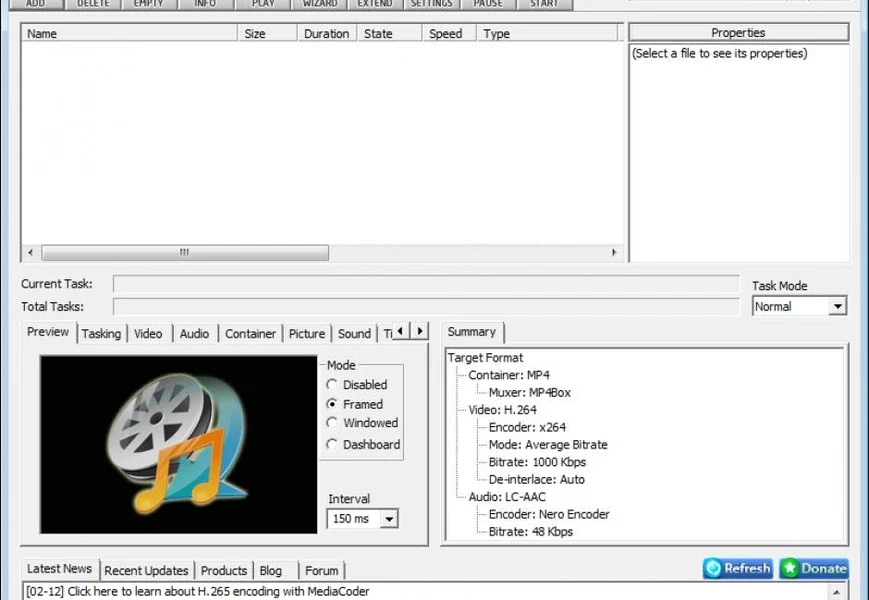Screen dimensions: 869x600
Task: Click the news list scroll up arrow
Action: pyautogui.click(x=837, y=592)
